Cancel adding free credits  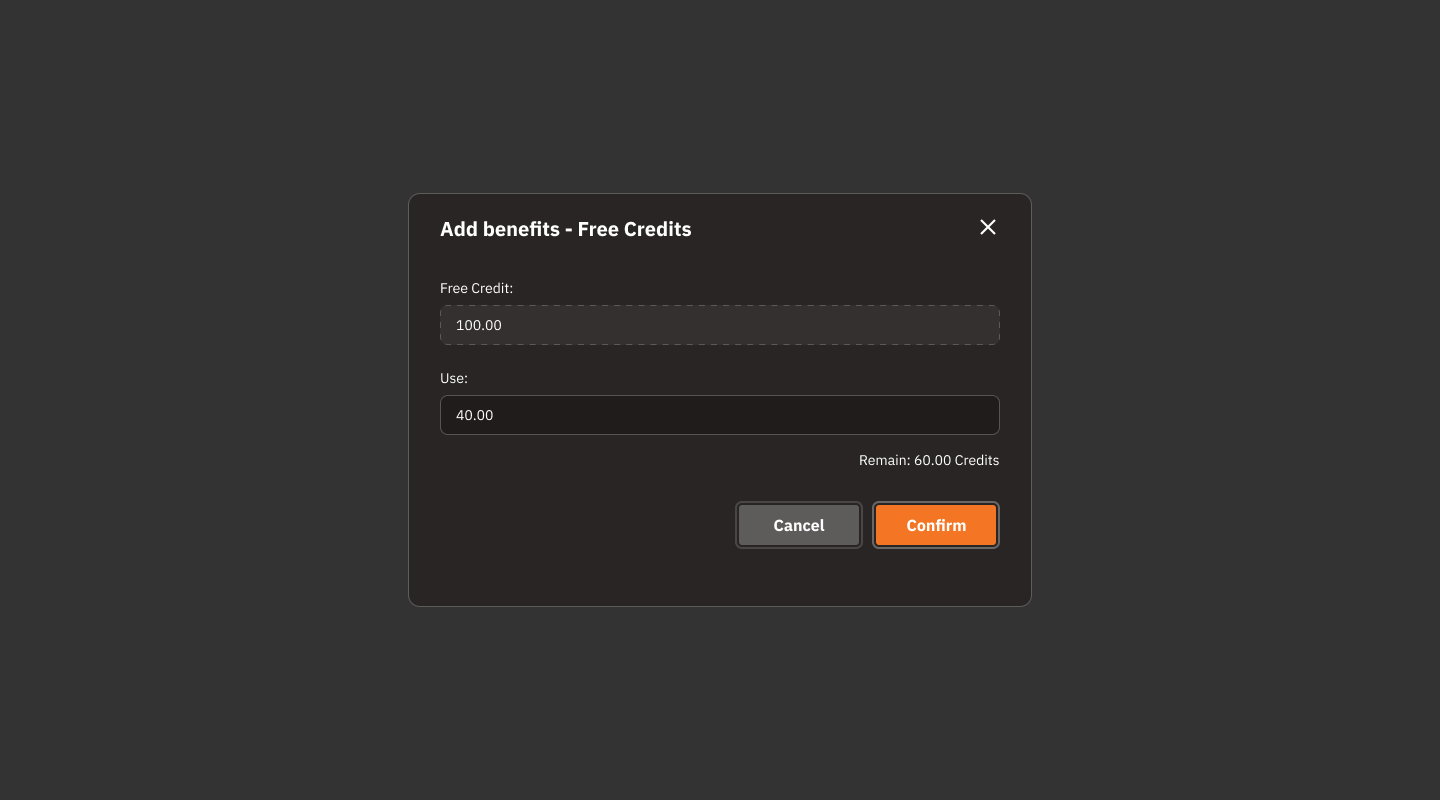(799, 525)
